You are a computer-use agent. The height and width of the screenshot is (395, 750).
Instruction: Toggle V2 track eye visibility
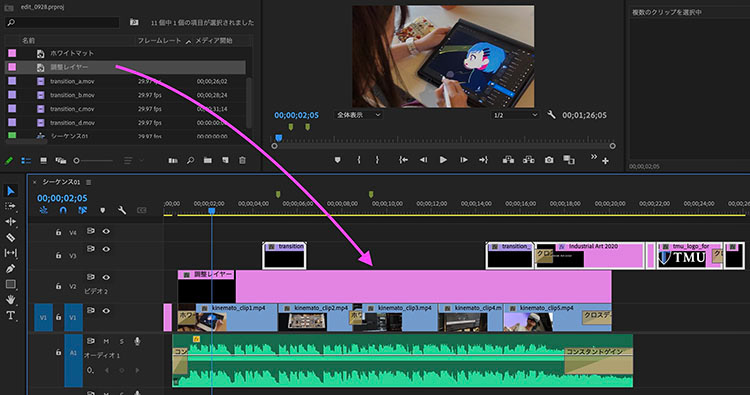click(x=106, y=277)
